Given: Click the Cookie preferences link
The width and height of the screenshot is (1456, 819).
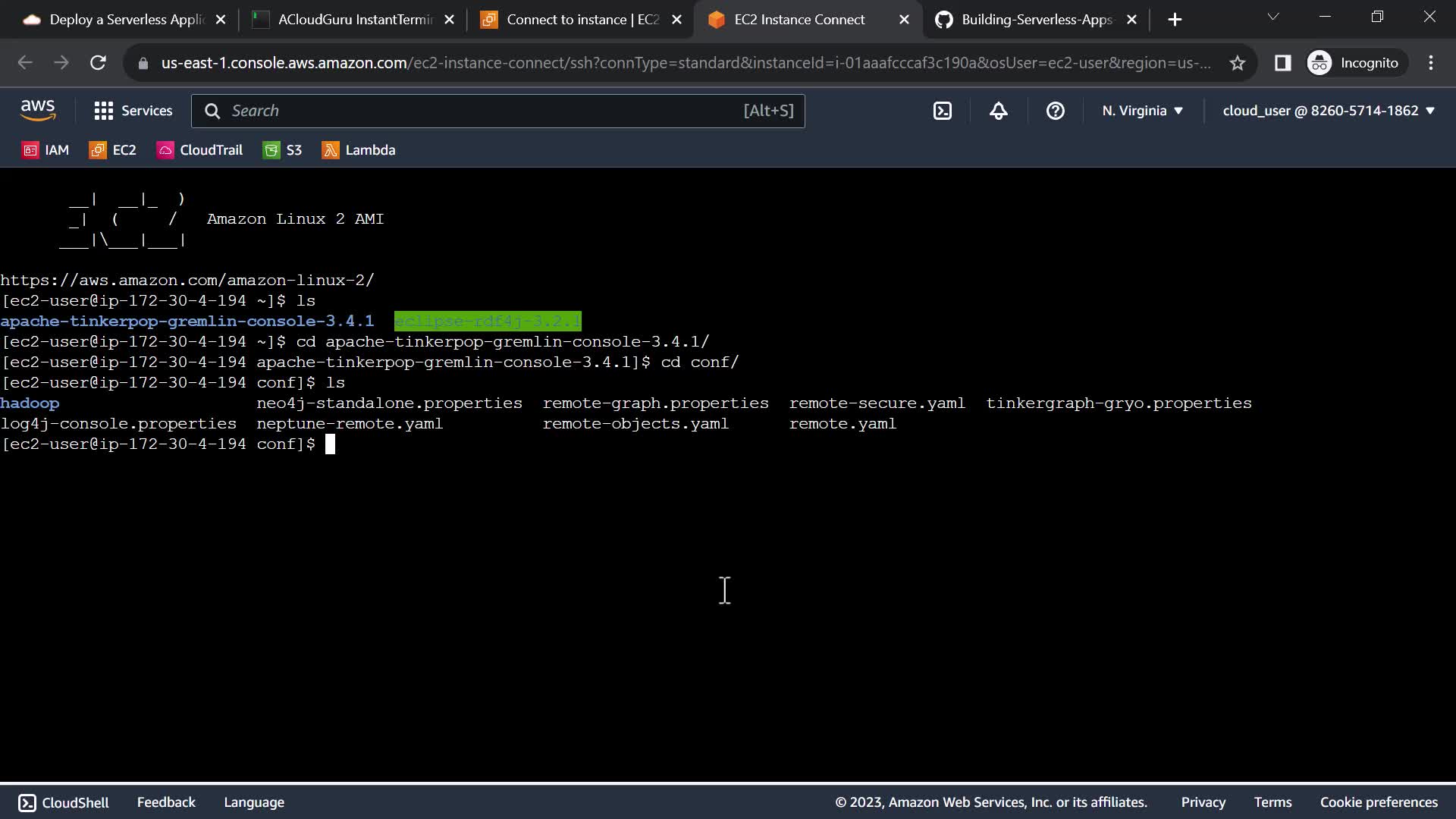Looking at the screenshot, I should point(1379,802).
